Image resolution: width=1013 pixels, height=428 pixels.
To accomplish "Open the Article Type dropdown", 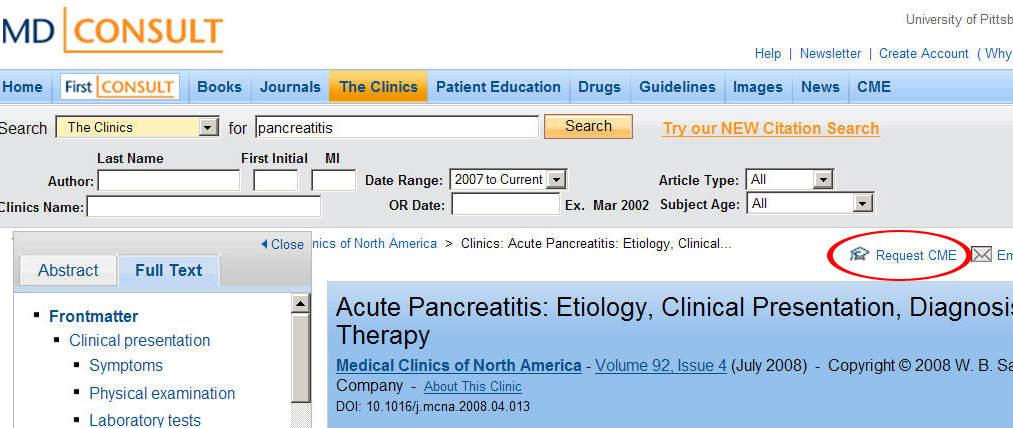I will click(x=789, y=179).
